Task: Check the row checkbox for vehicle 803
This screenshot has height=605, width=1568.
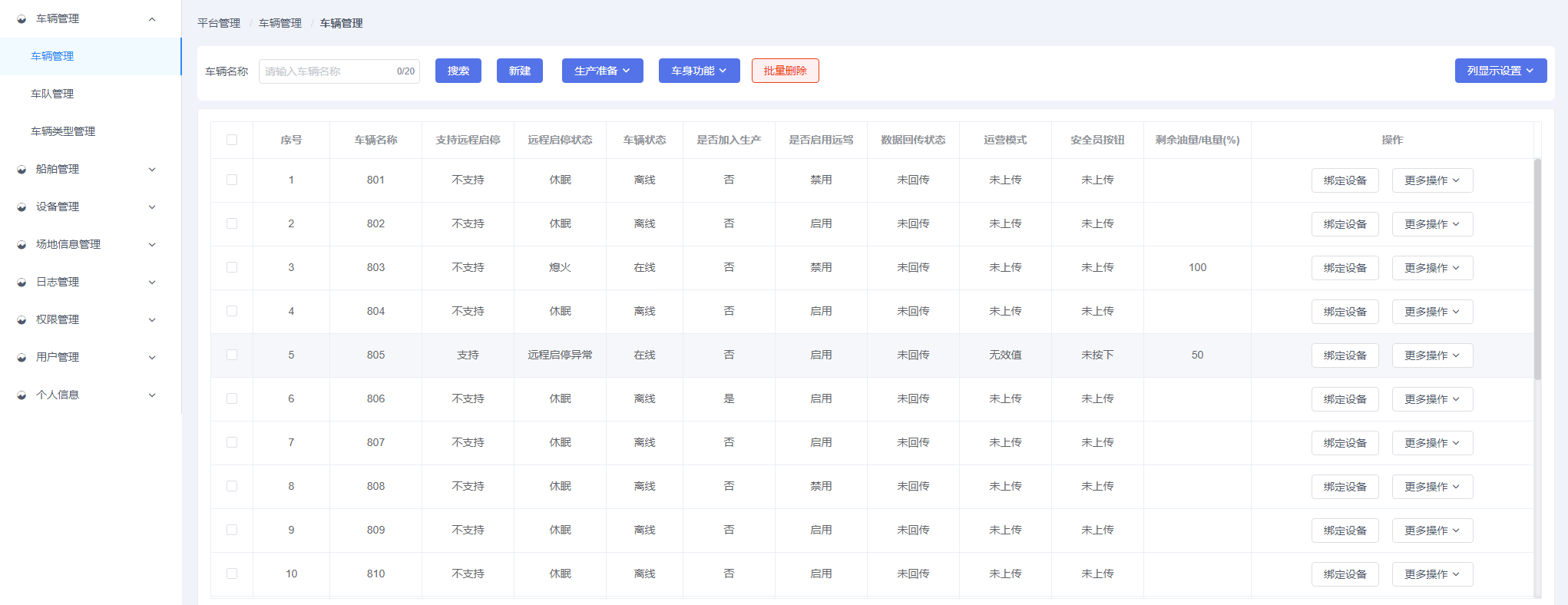Action: [232, 267]
